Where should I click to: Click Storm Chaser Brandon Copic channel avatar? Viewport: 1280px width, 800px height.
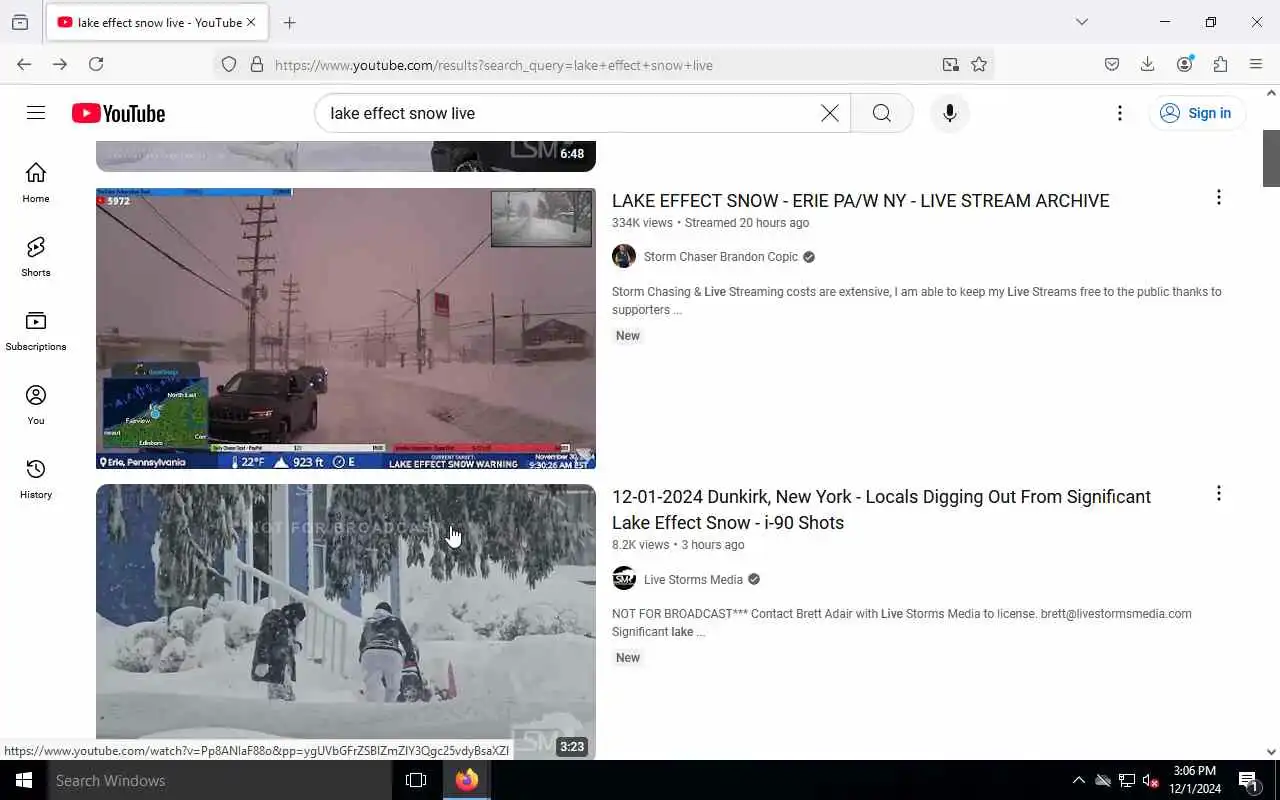(624, 257)
